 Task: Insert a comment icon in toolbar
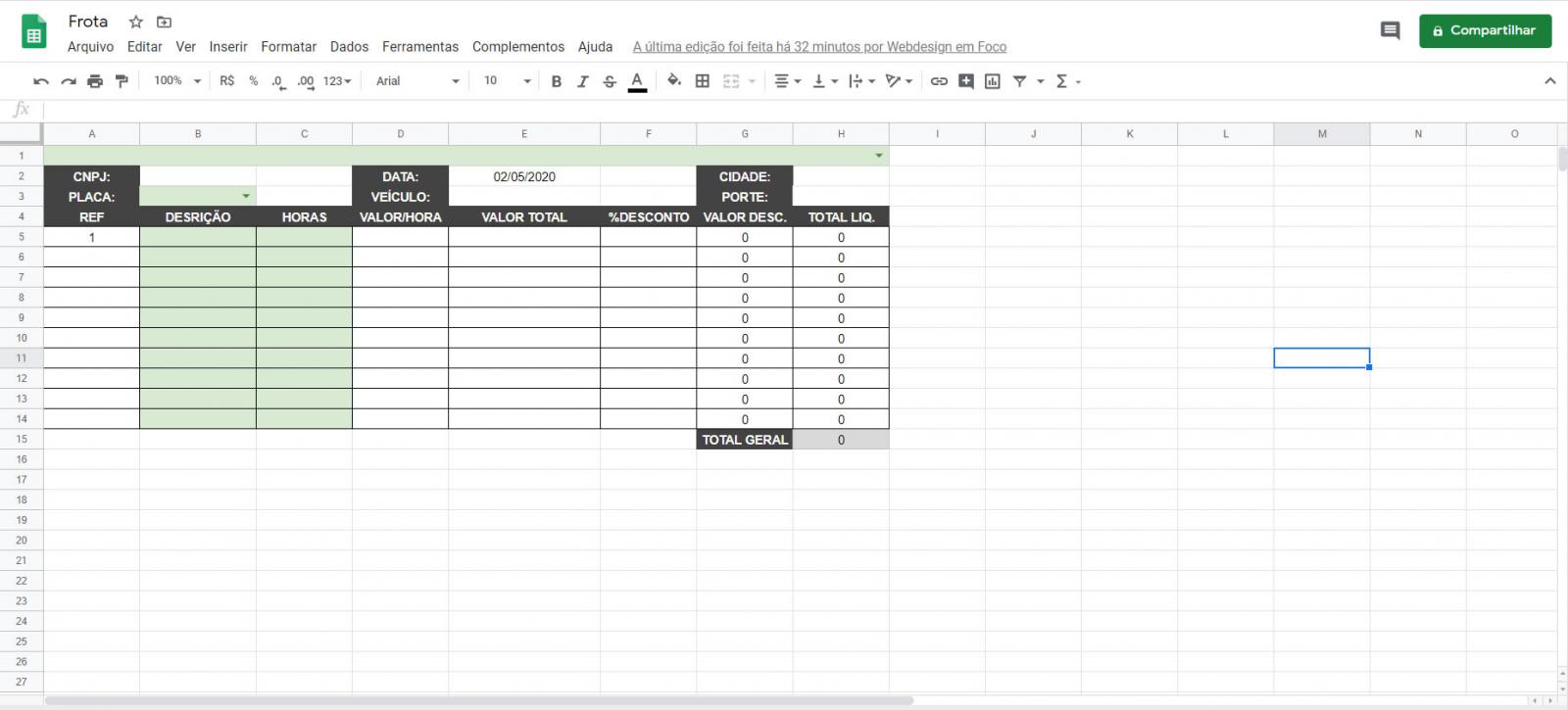[966, 81]
